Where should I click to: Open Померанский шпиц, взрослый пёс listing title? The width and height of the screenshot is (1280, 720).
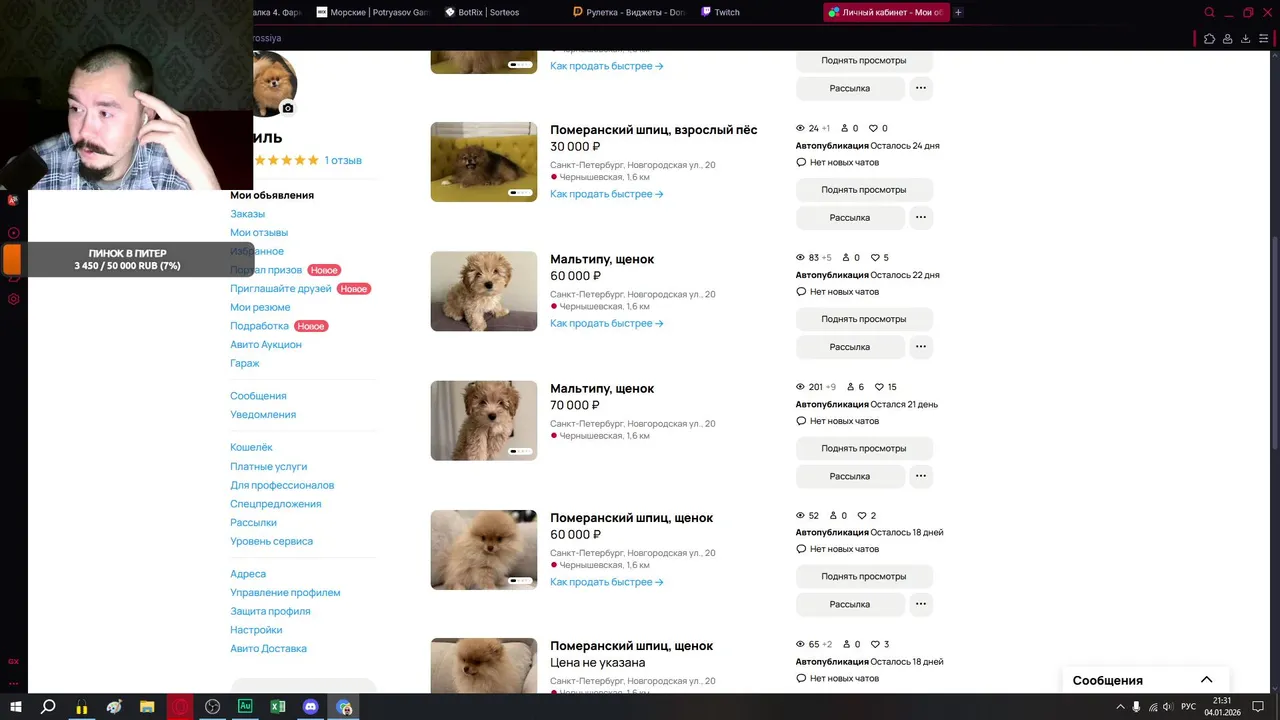click(654, 130)
